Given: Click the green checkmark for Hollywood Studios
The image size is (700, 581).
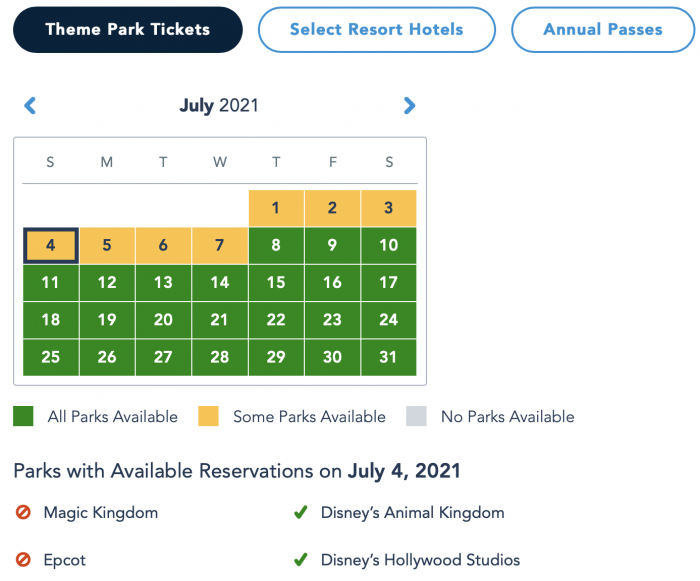Looking at the screenshot, I should 300,560.
